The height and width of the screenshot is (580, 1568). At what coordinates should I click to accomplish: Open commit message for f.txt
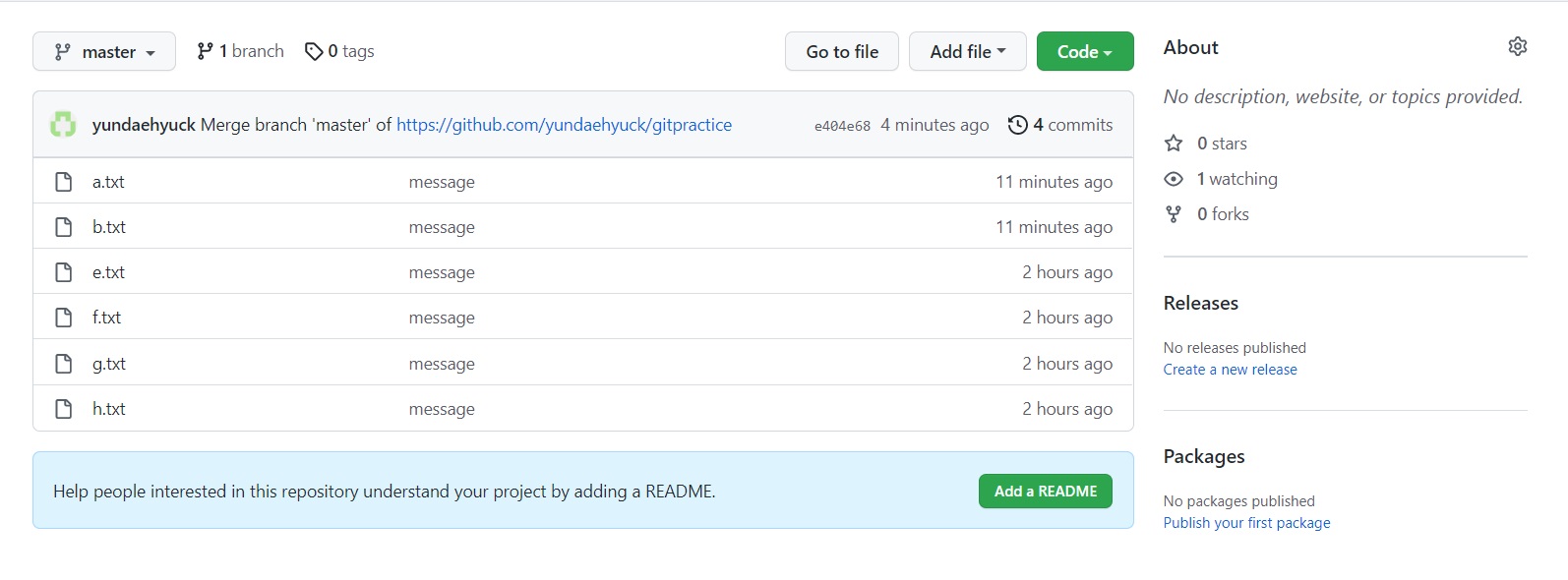pyautogui.click(x=442, y=318)
